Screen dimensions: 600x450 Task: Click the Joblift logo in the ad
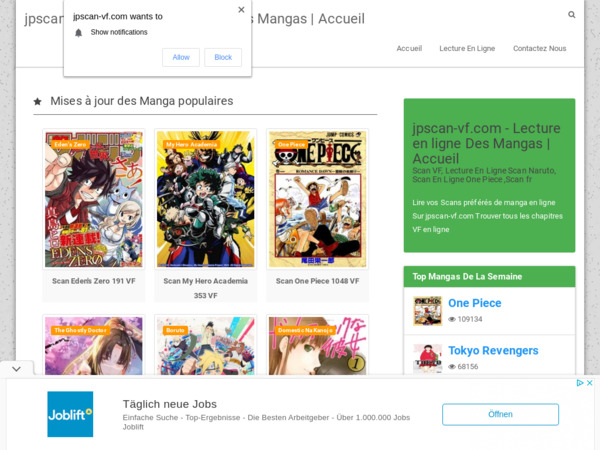(70, 414)
